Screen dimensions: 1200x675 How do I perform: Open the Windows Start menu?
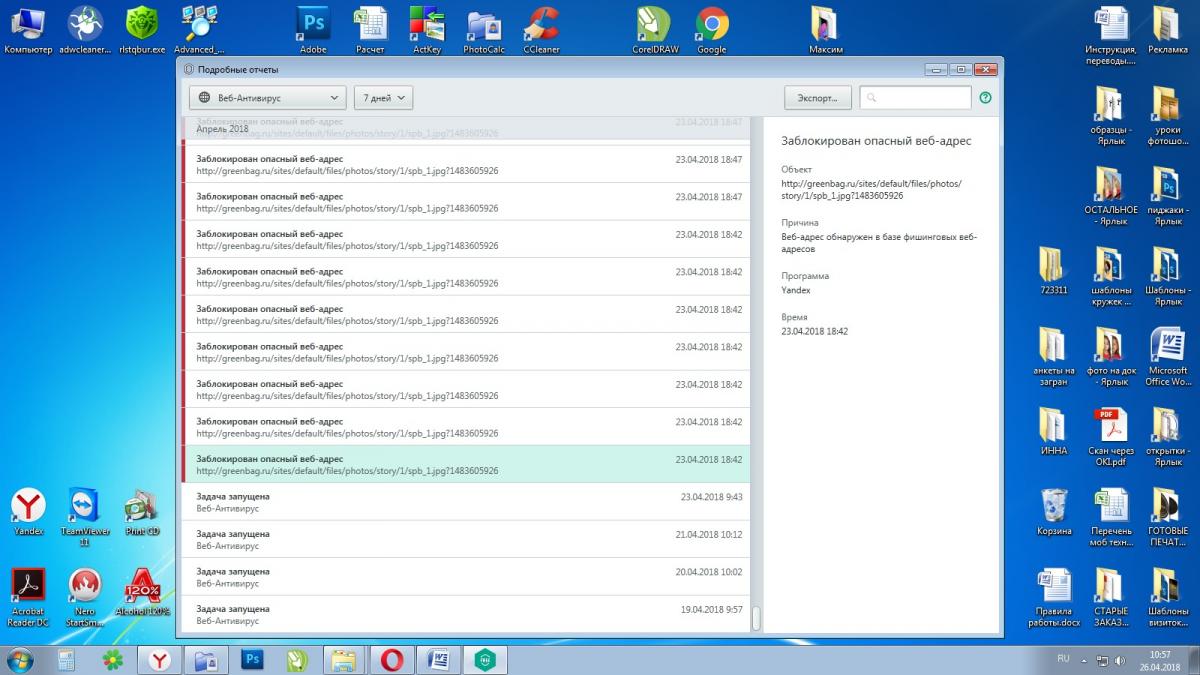[19, 660]
